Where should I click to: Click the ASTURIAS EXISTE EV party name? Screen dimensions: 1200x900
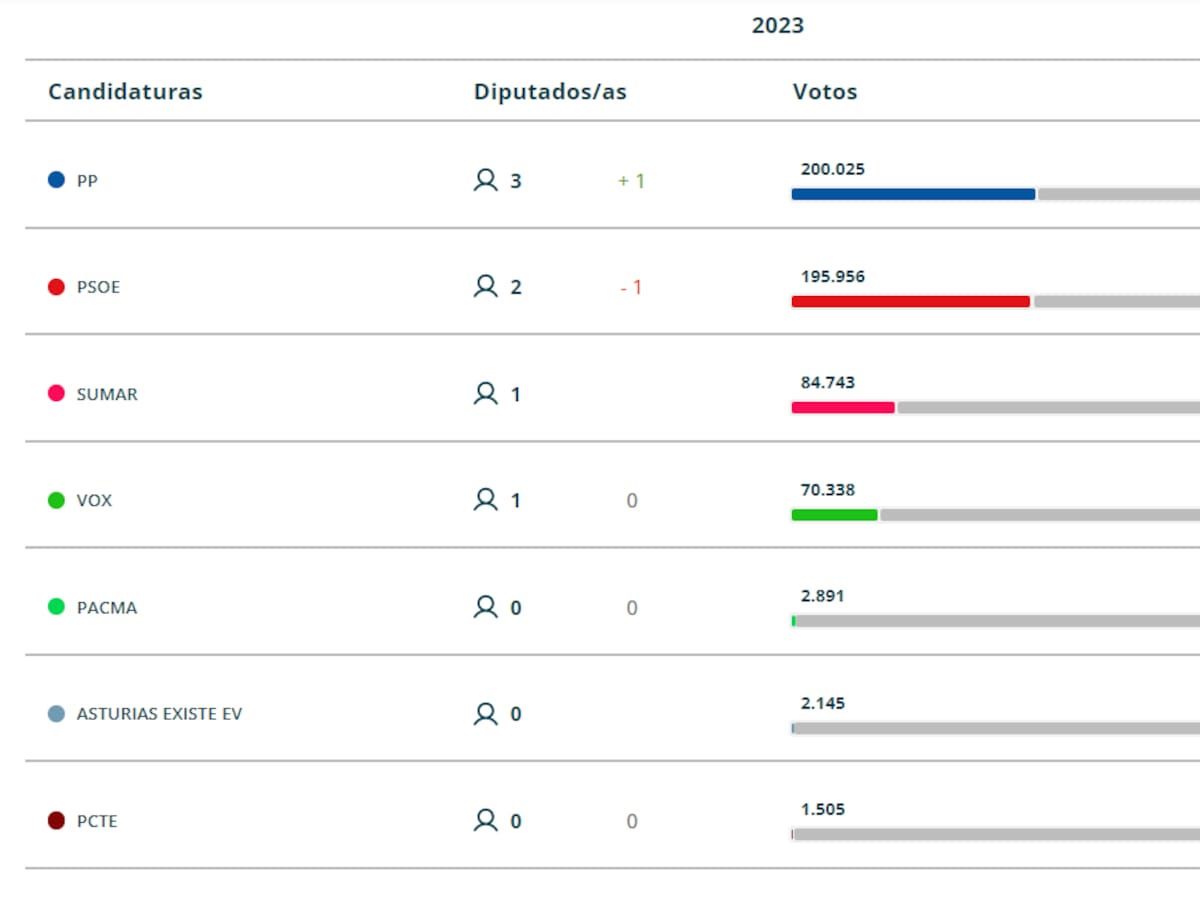(159, 714)
